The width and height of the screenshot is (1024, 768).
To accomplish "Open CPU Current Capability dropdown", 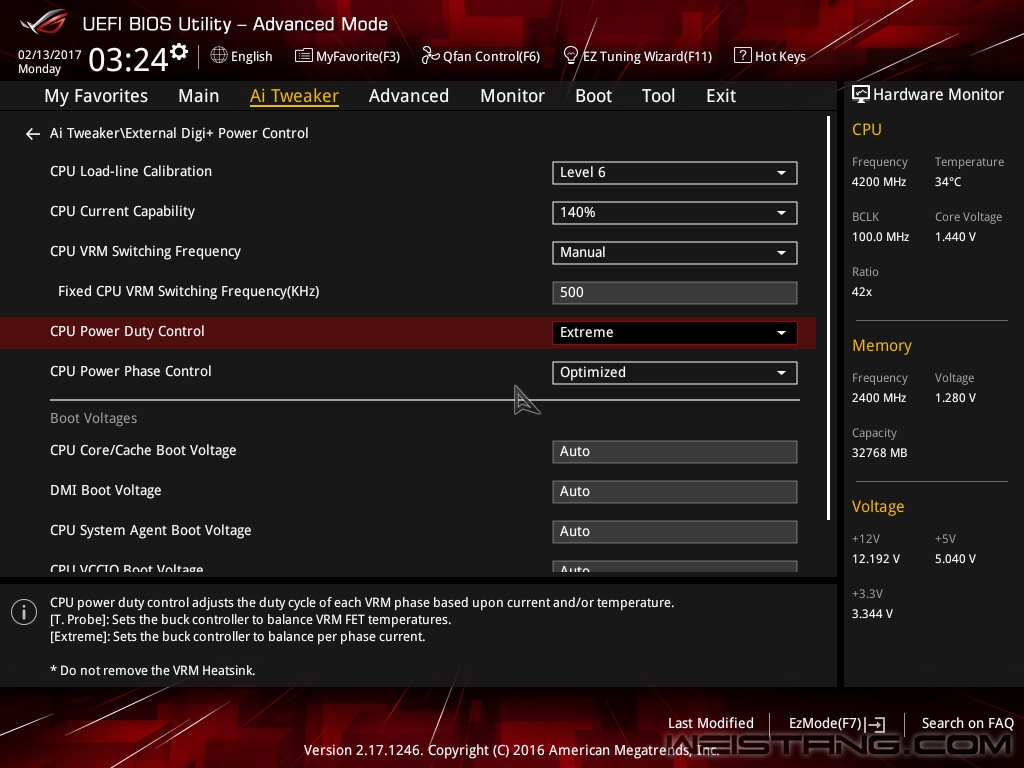I will (675, 213).
